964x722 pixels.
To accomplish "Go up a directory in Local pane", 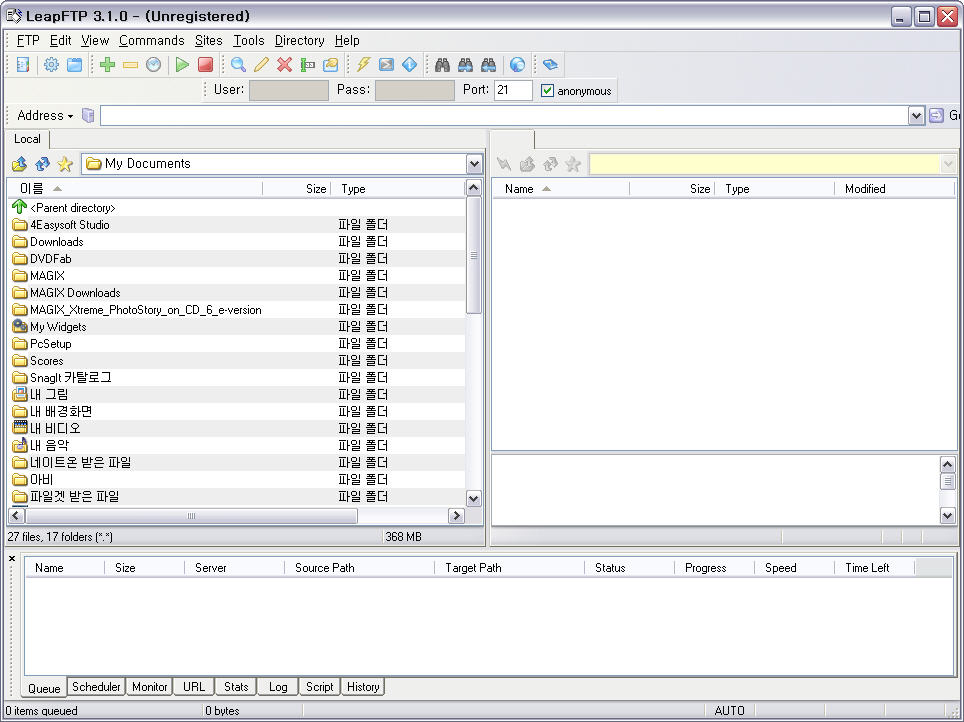I will 20,164.
